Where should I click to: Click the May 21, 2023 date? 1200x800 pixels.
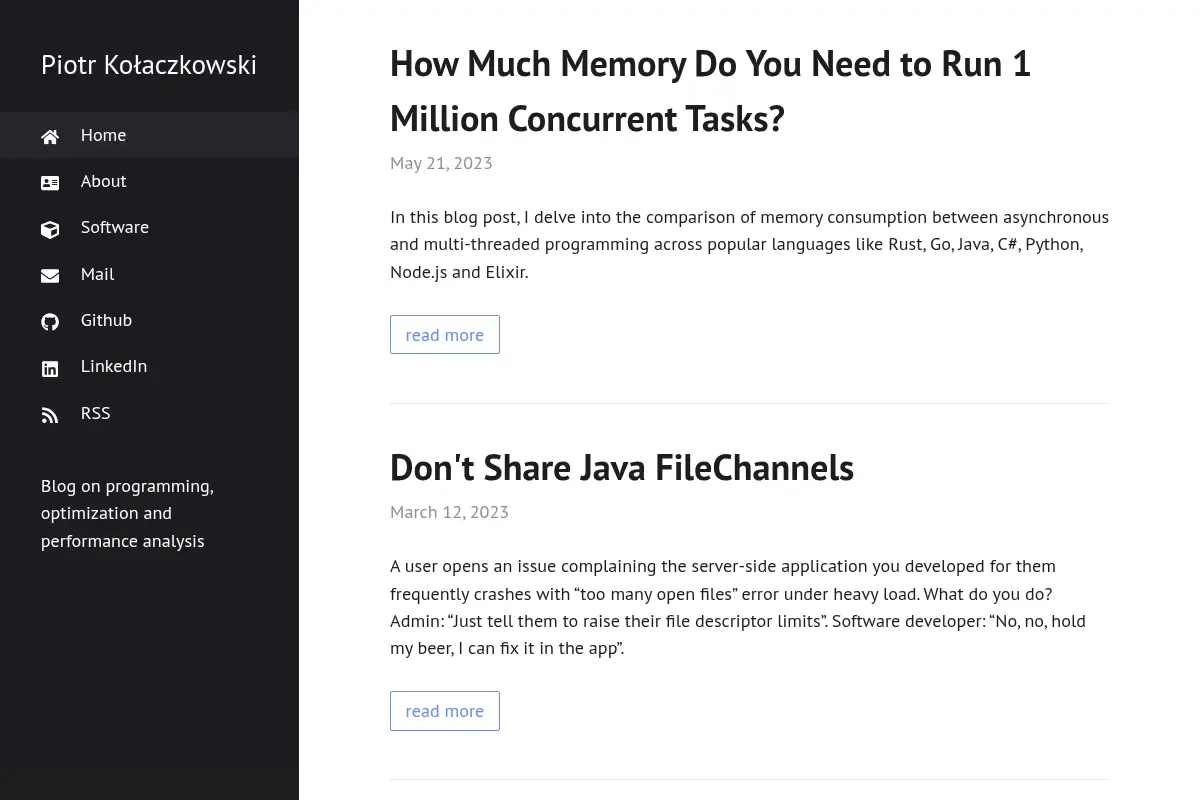point(441,163)
